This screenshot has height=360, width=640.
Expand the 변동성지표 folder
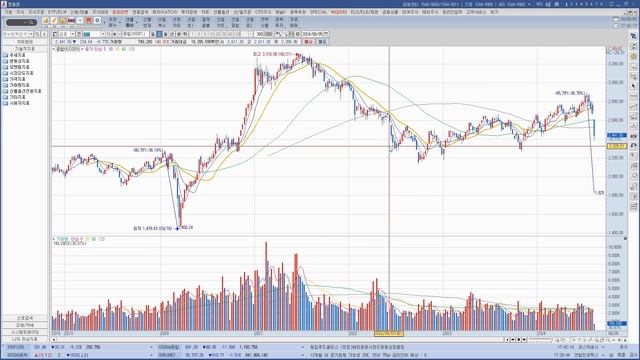16,61
